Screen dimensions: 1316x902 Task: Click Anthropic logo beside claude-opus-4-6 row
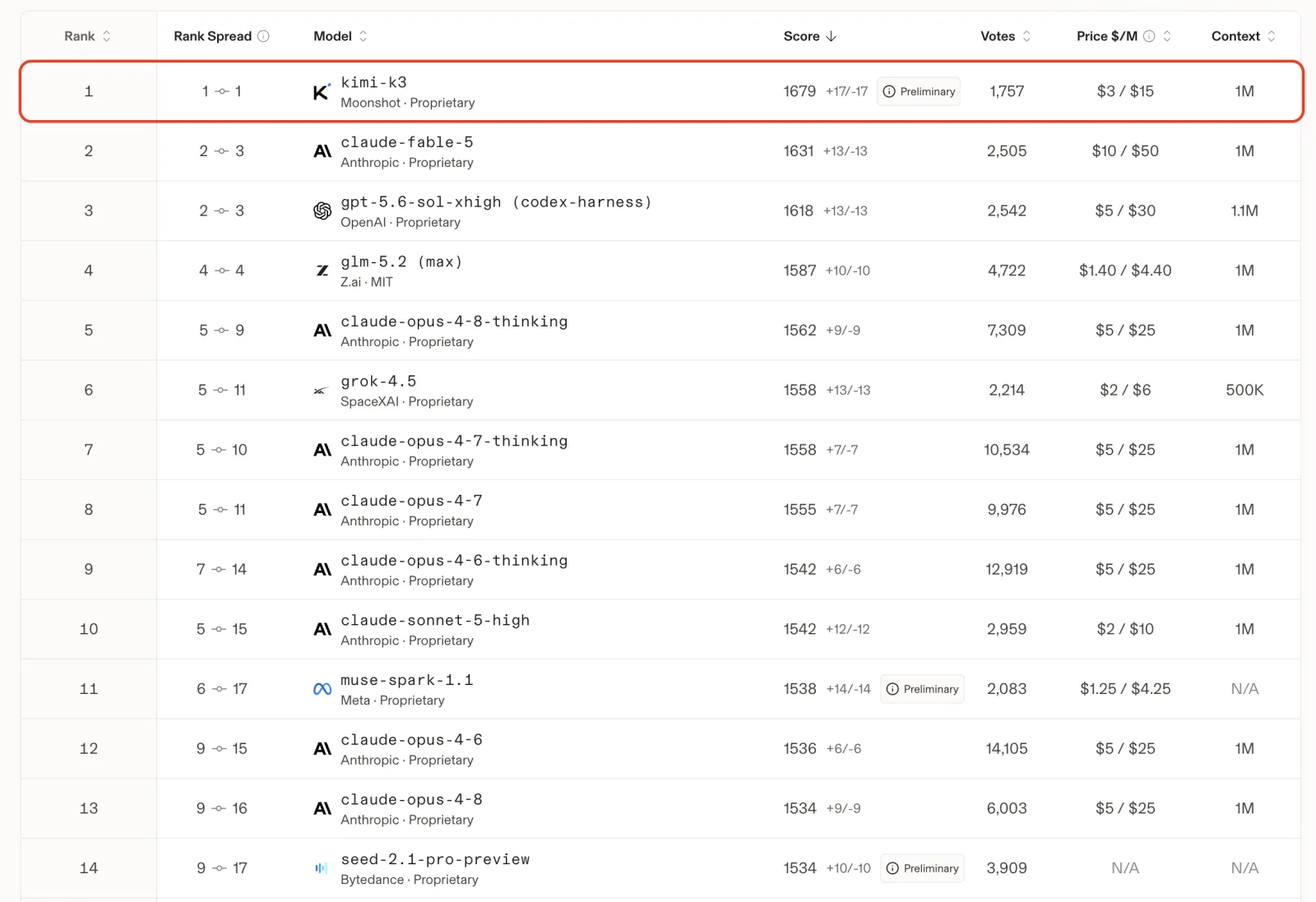point(322,749)
